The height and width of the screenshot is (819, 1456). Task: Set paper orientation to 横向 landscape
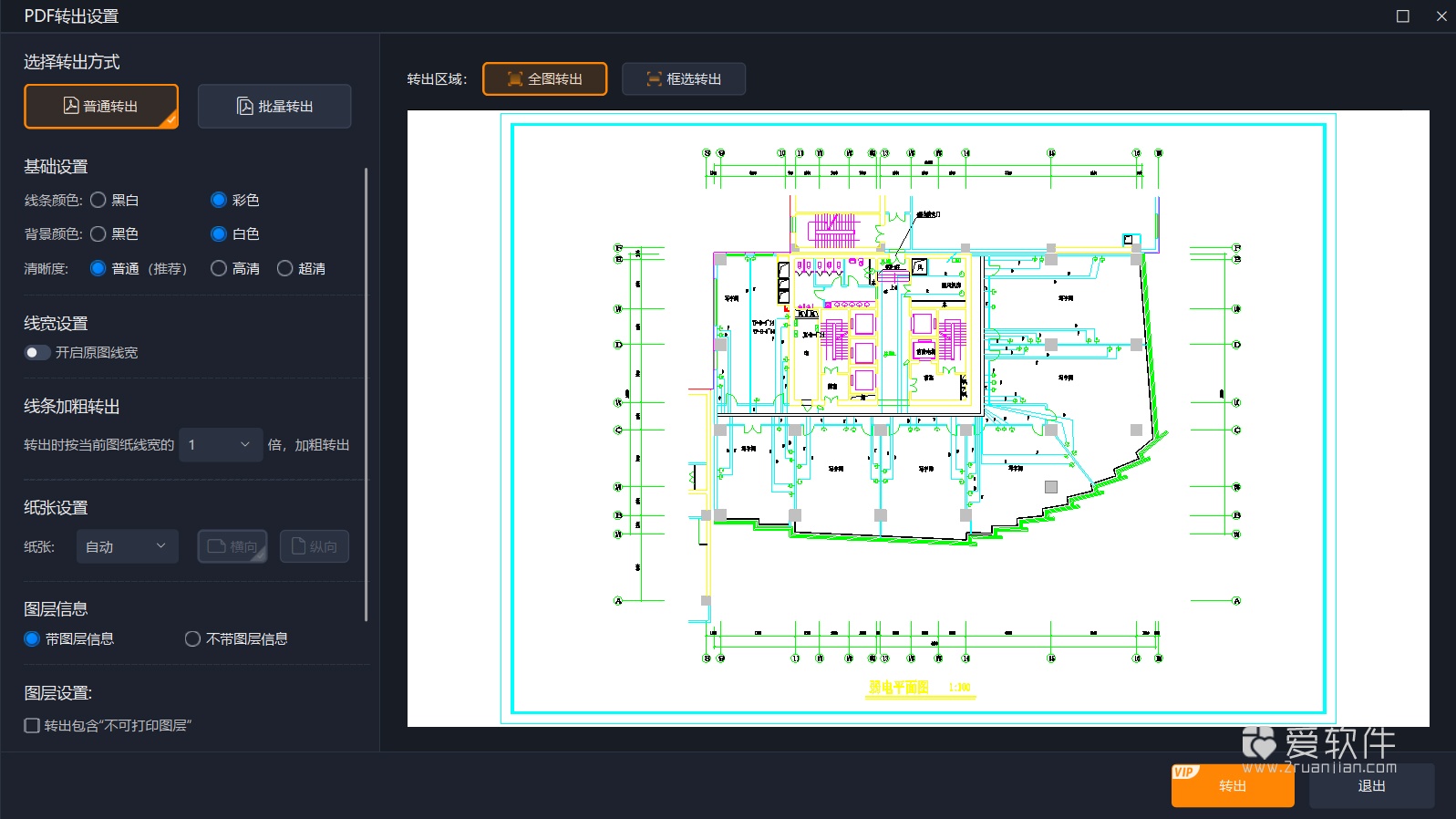(232, 546)
